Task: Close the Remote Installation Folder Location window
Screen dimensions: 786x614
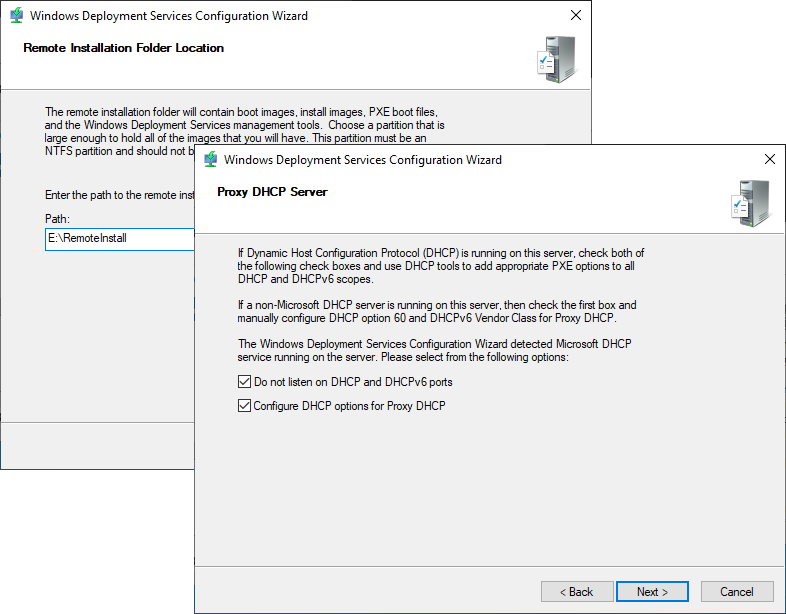Action: point(576,15)
